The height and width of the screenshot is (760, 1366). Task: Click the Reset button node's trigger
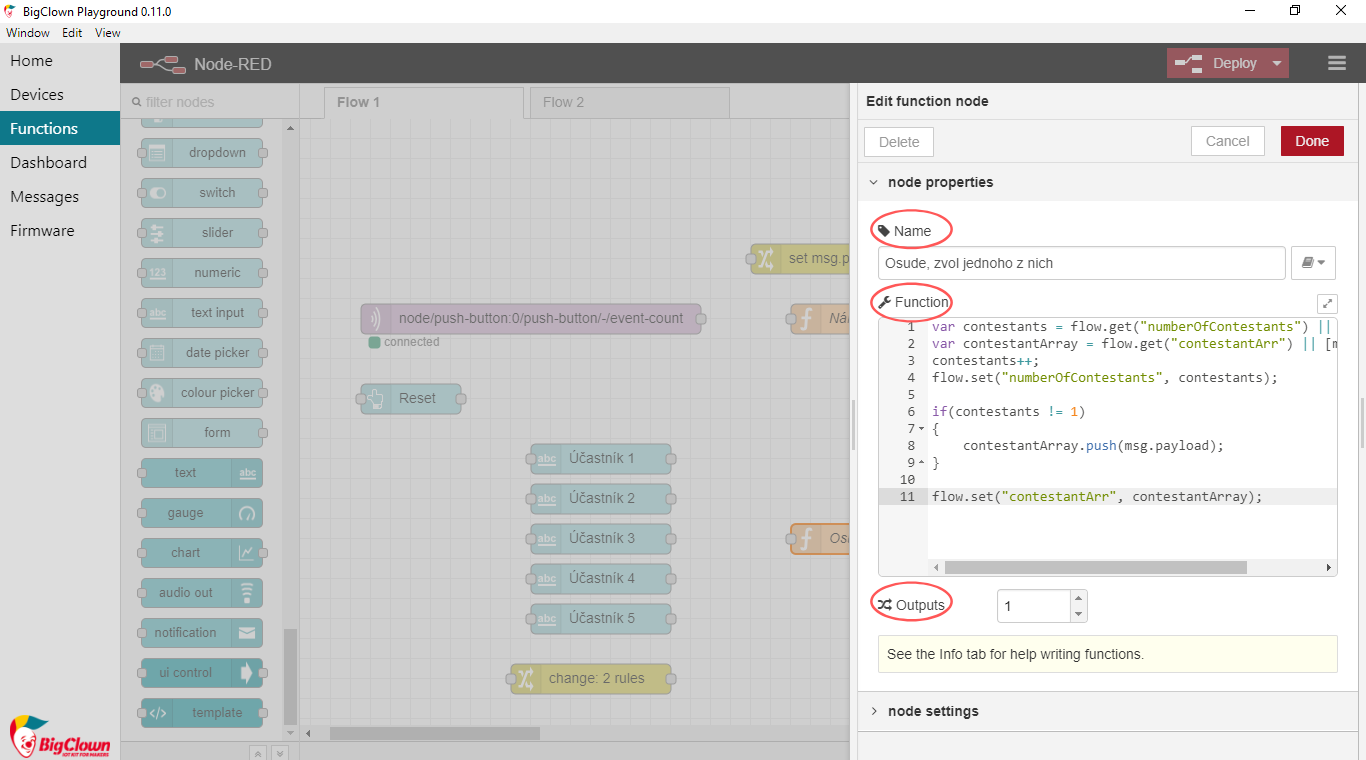(x=375, y=398)
